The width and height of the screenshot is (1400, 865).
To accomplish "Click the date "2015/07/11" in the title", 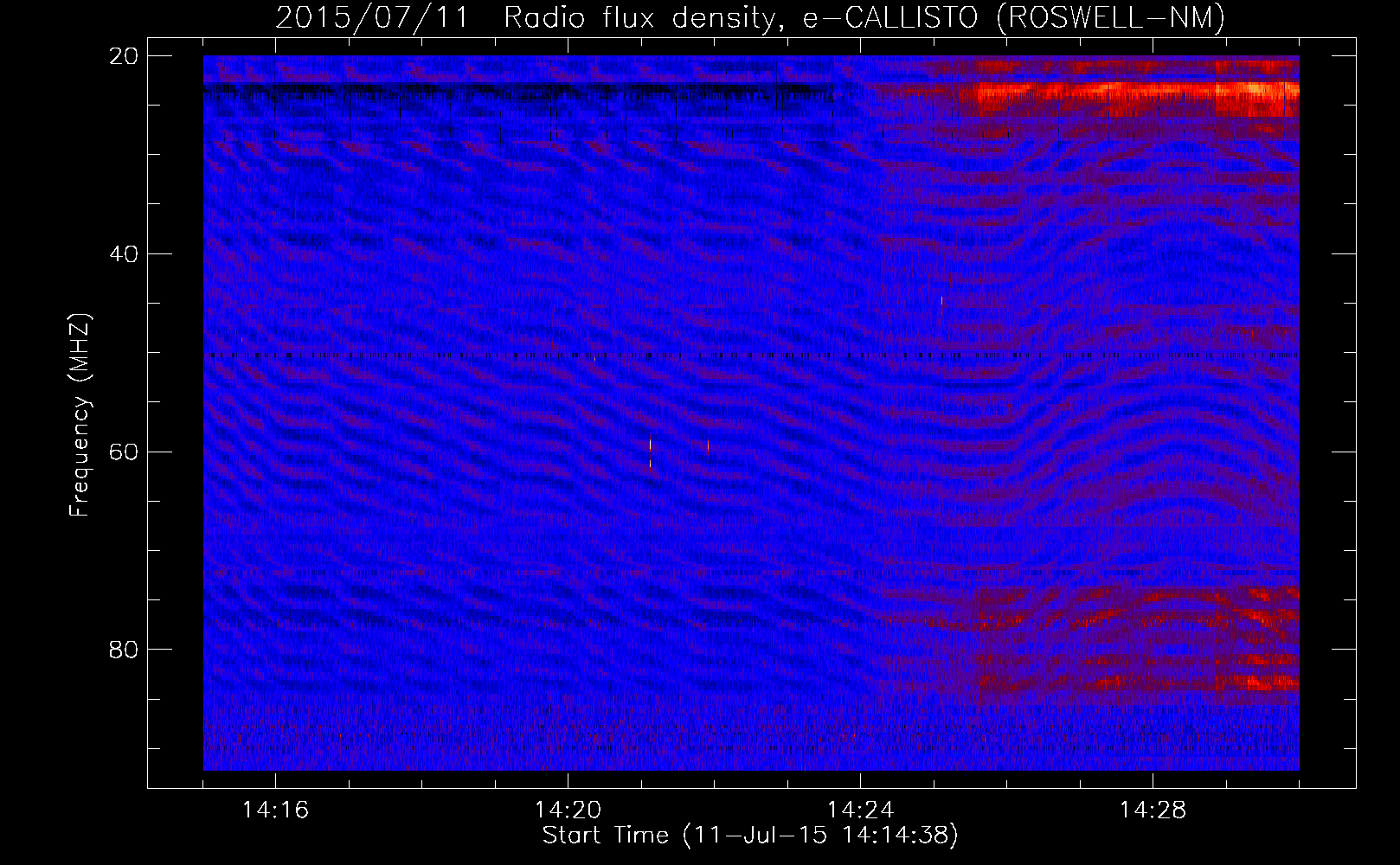I will (x=373, y=17).
